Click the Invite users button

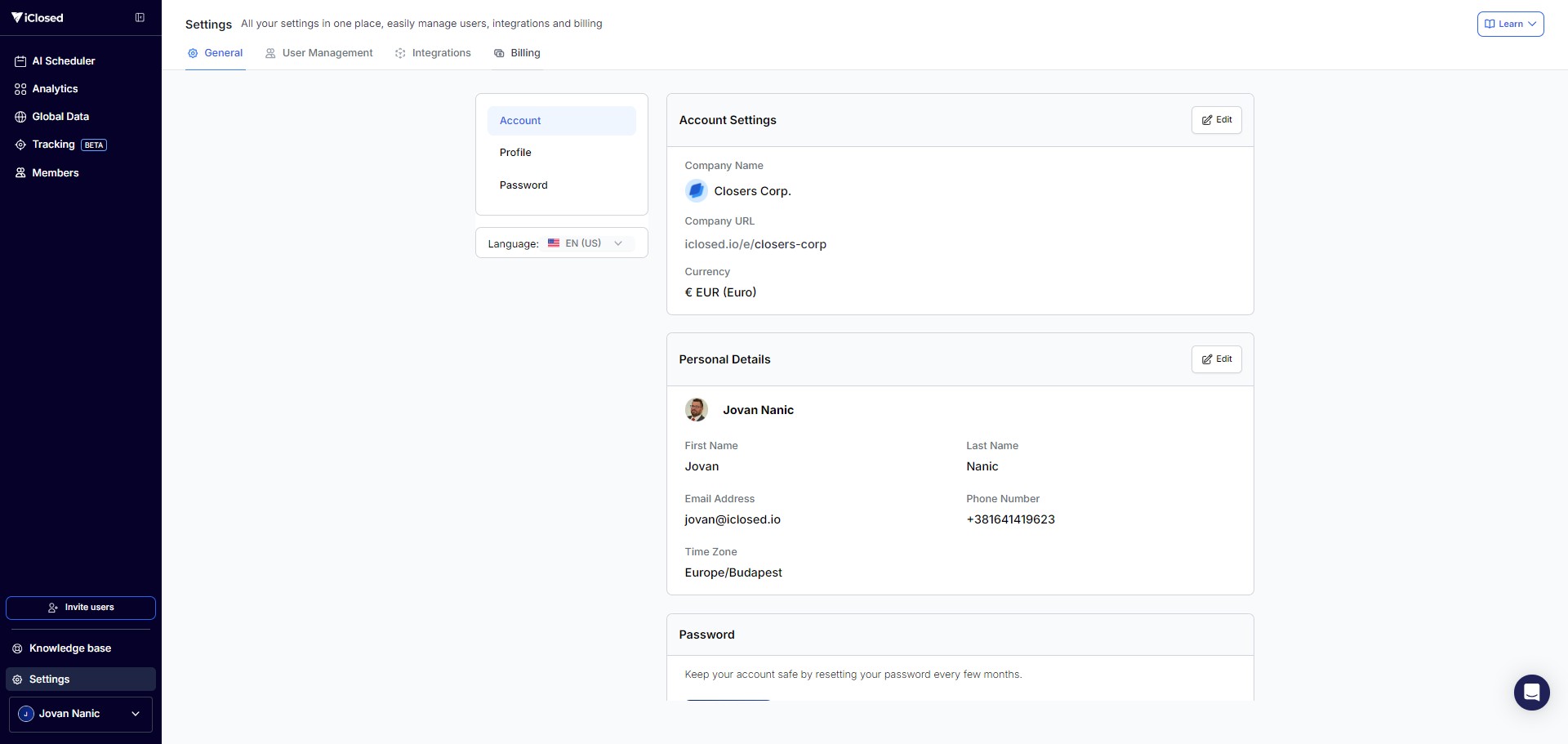(x=81, y=608)
